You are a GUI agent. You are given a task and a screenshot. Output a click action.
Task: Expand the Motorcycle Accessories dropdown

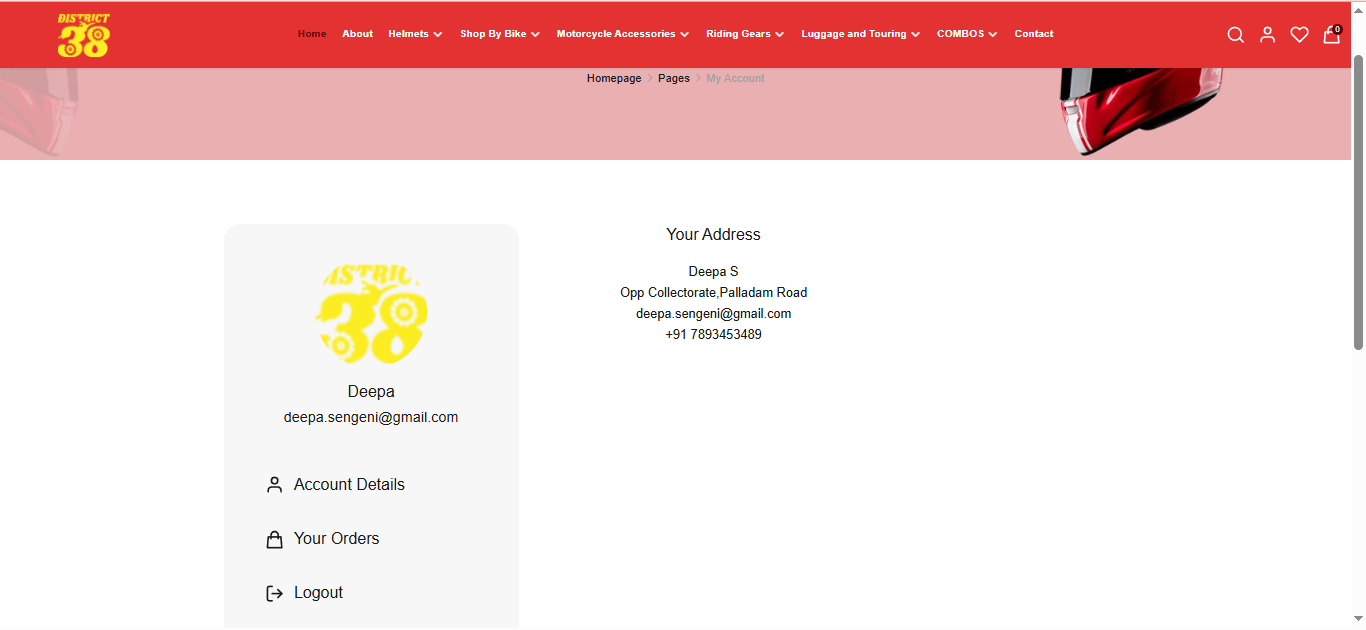point(622,34)
